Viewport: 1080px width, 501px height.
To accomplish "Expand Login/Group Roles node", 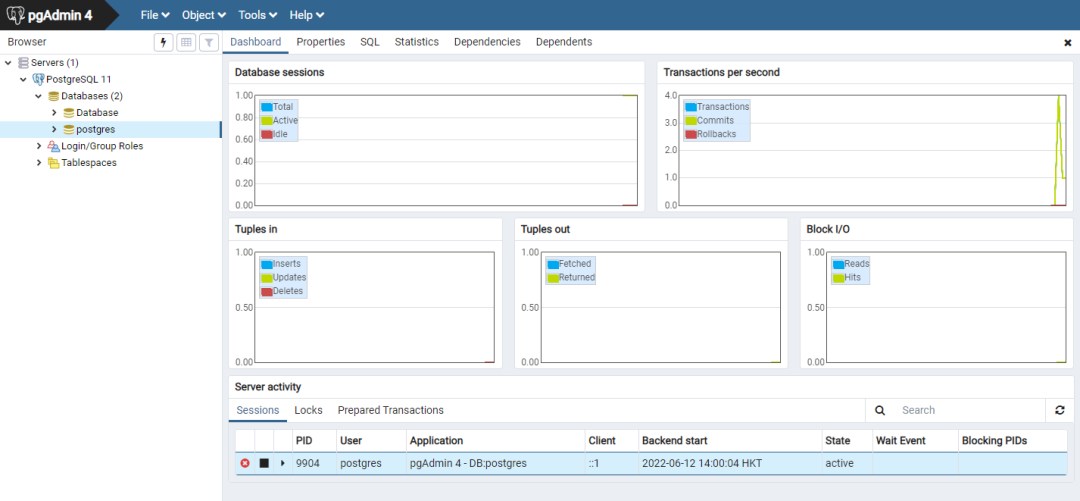I will coord(39,146).
